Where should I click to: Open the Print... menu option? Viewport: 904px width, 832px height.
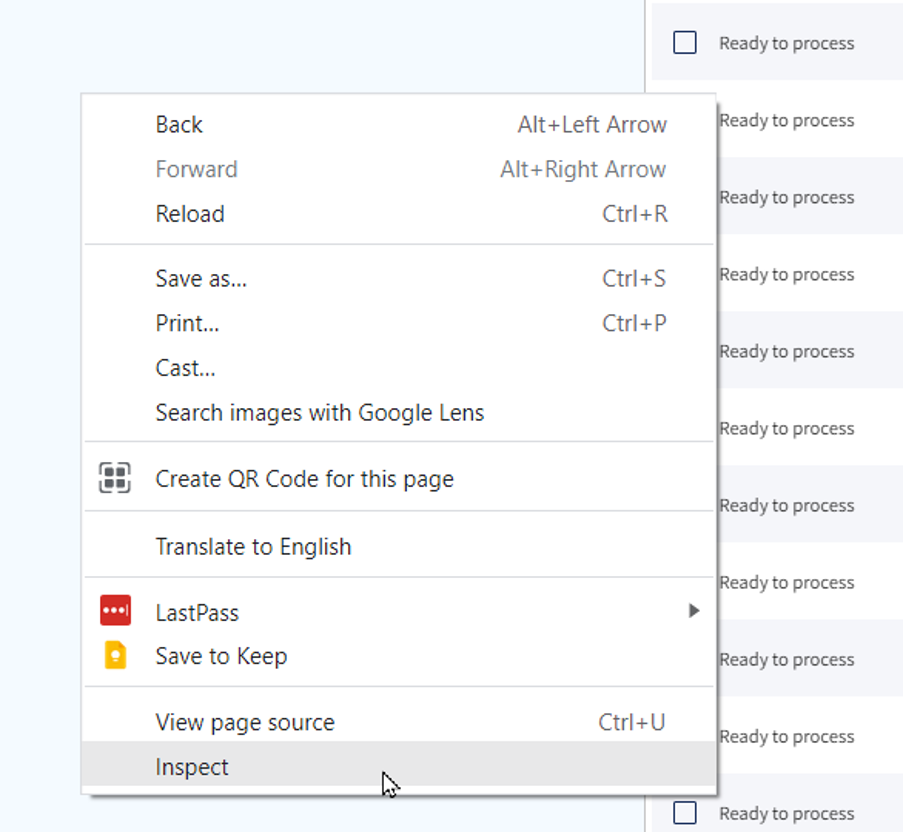187,324
